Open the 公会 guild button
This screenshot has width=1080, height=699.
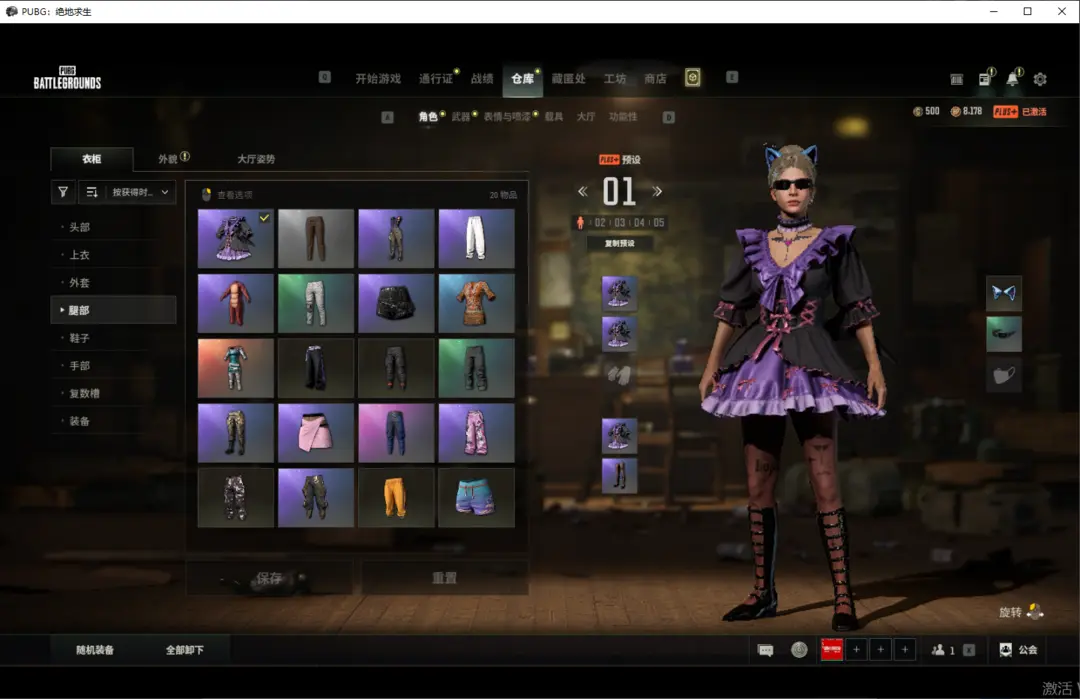pyautogui.click(x=1019, y=649)
